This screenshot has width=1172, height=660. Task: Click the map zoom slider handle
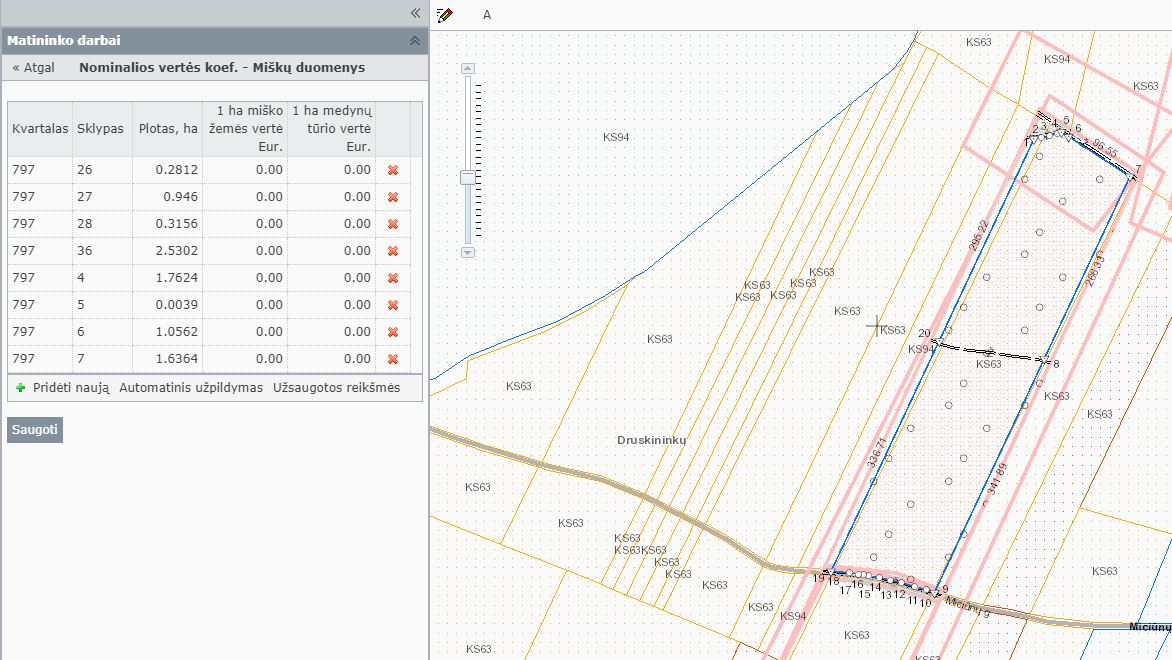(x=468, y=177)
